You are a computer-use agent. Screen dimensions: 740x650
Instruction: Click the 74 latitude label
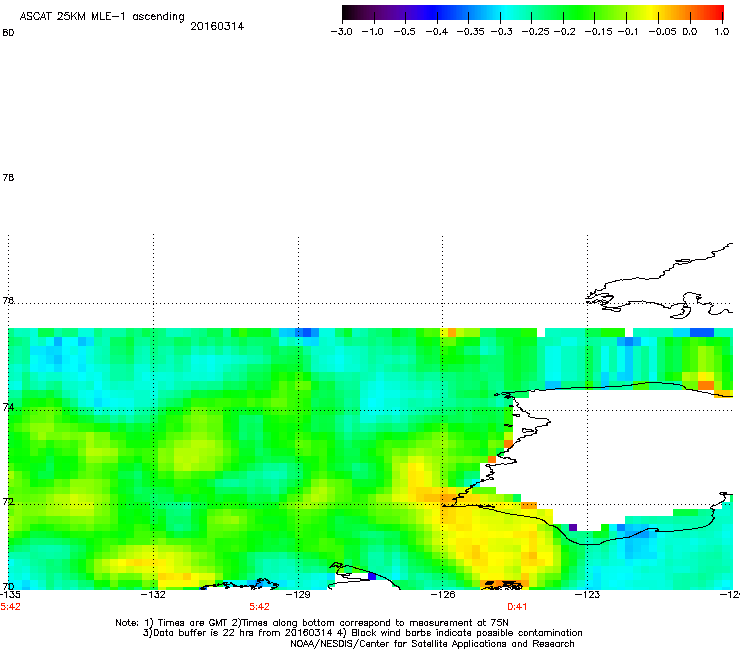8,407
